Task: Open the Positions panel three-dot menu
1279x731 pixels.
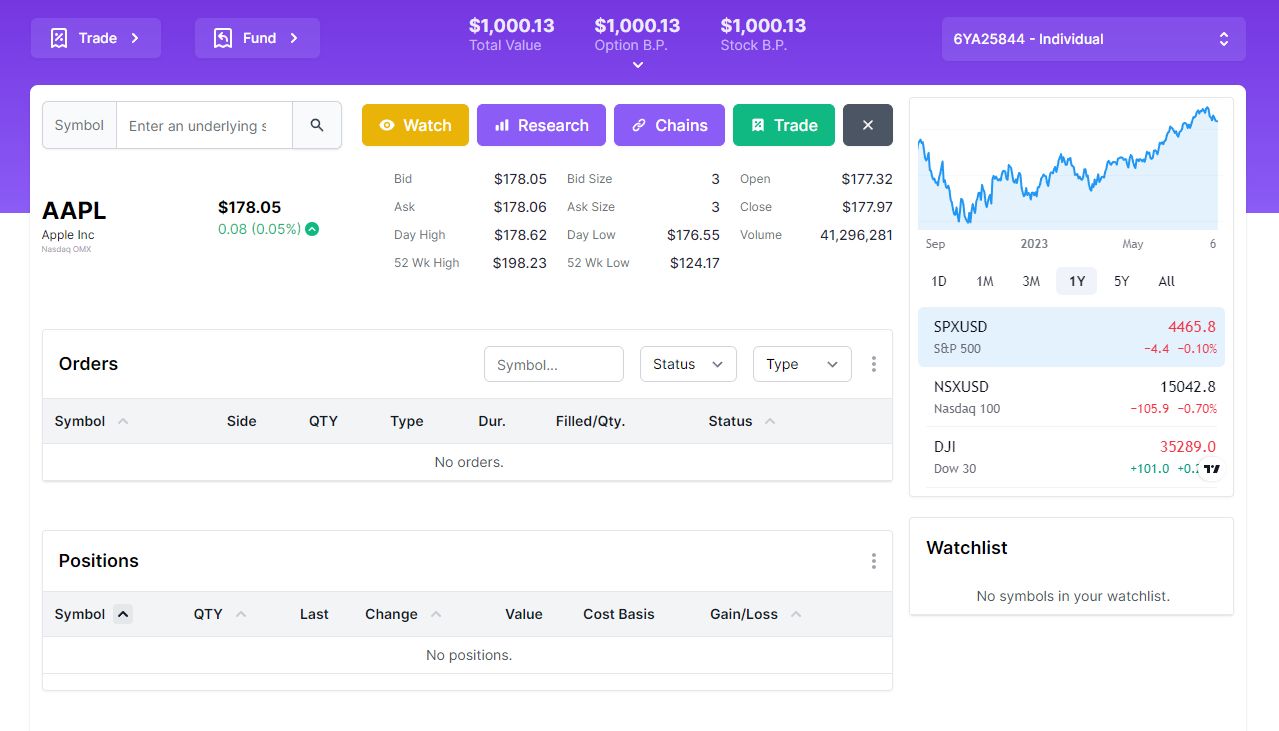Action: click(873, 561)
